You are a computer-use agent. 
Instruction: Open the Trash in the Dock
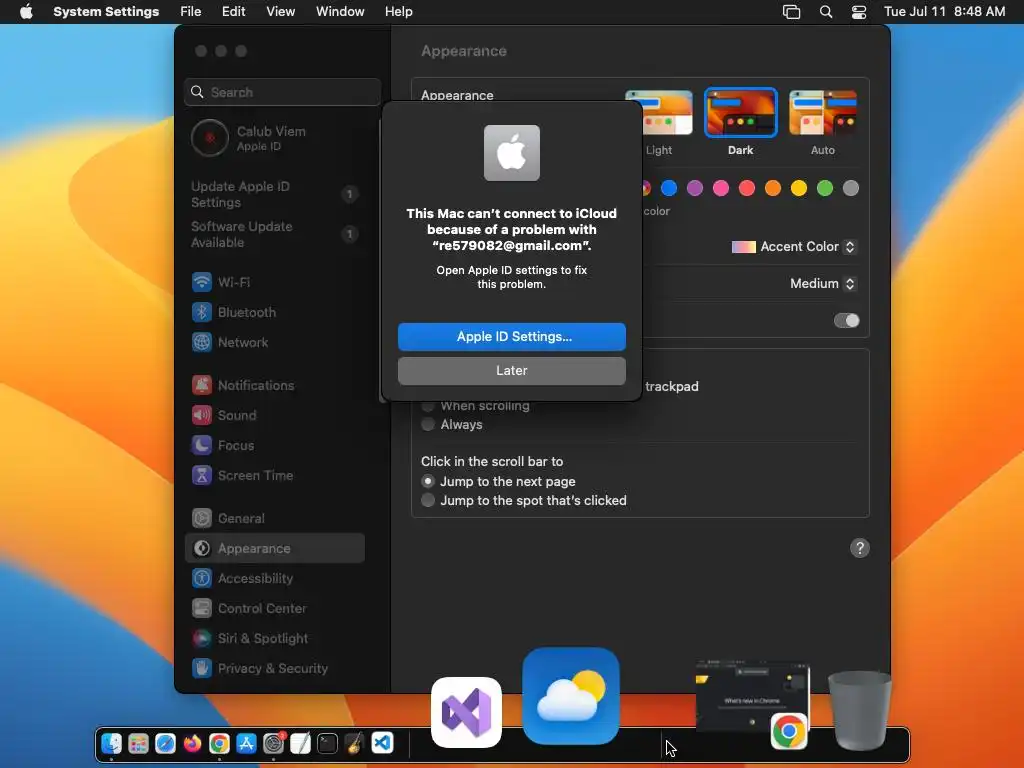pyautogui.click(x=860, y=711)
